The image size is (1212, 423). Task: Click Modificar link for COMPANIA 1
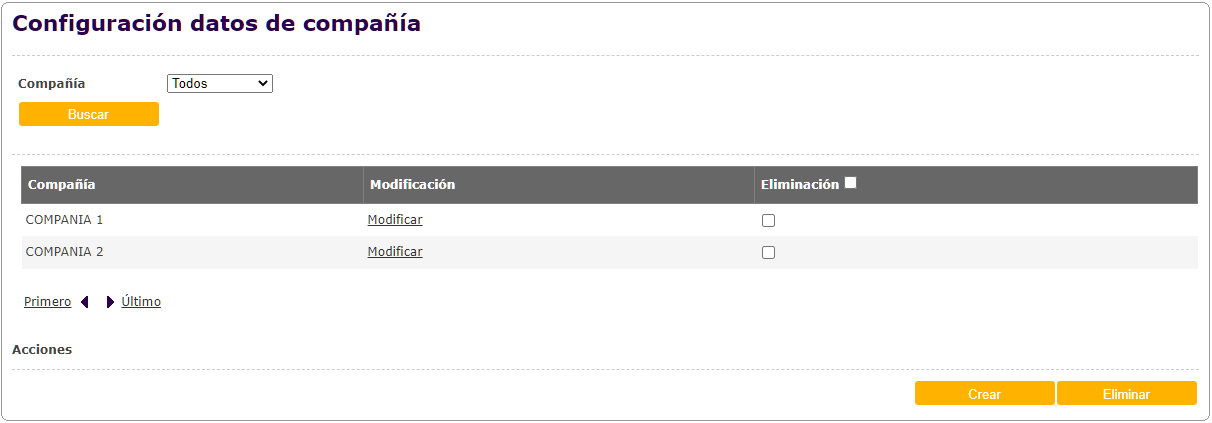tap(395, 220)
